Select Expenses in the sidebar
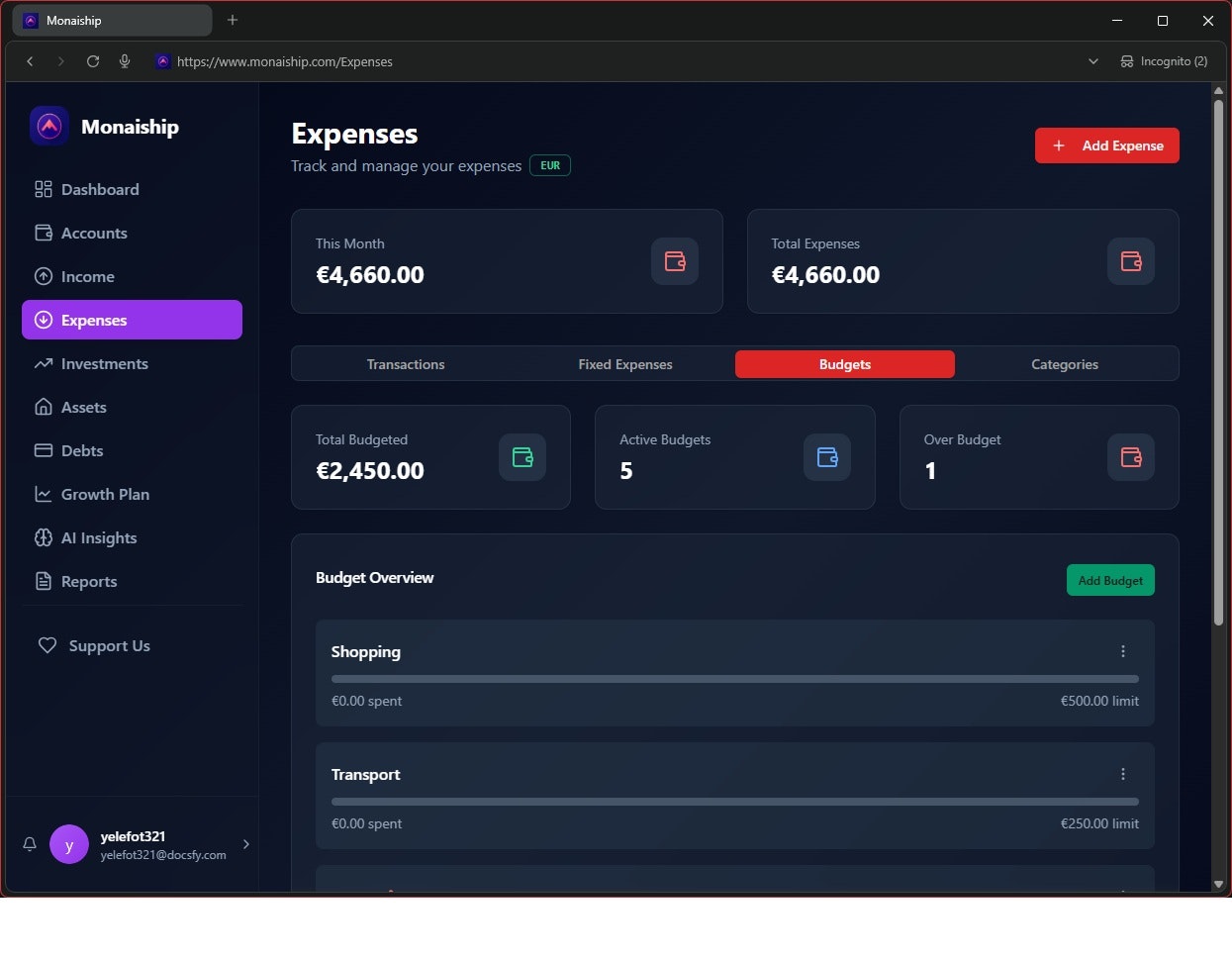1232x961 pixels. [x=132, y=320]
